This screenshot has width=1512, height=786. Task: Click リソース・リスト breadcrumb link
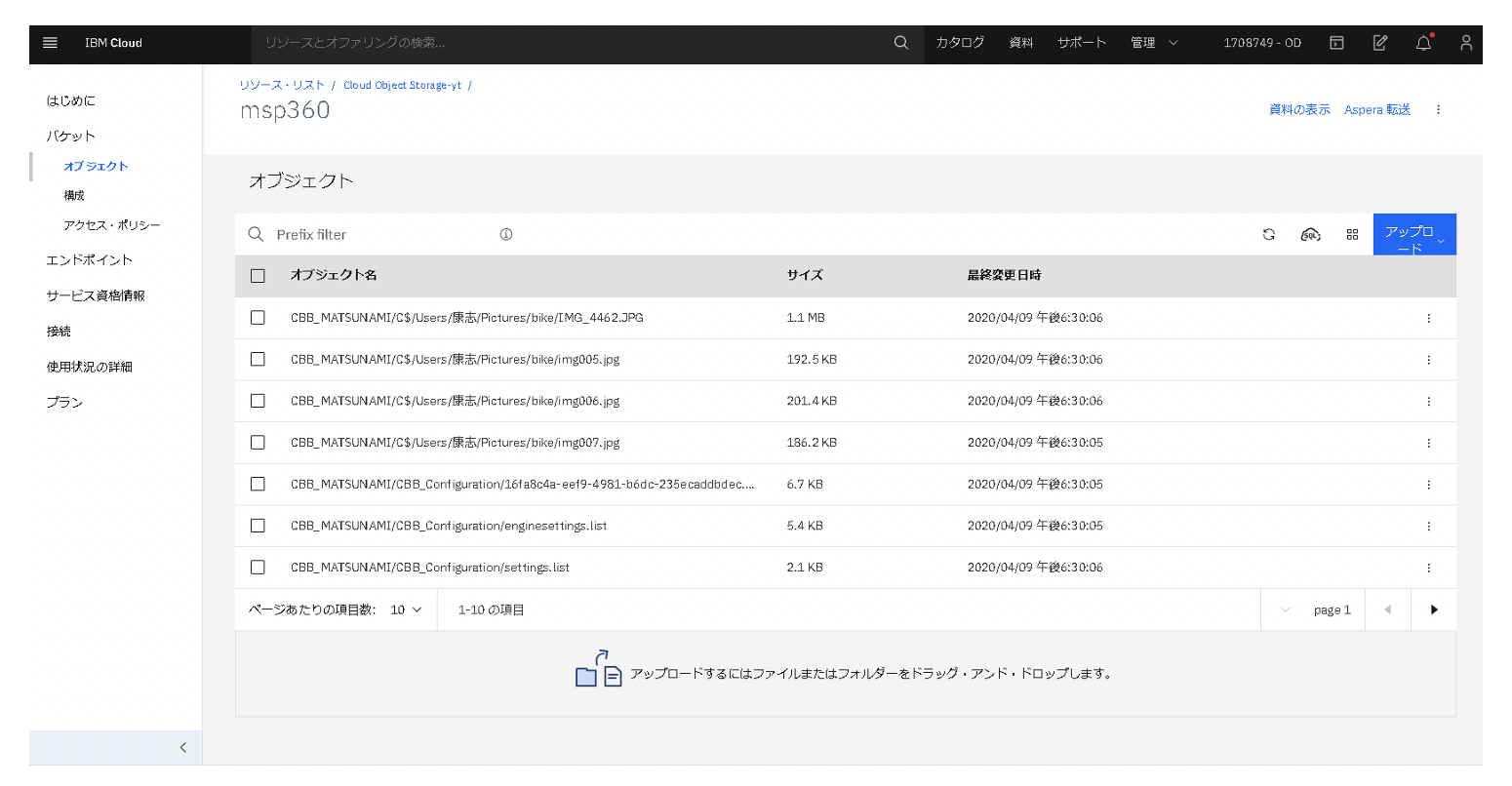point(282,85)
